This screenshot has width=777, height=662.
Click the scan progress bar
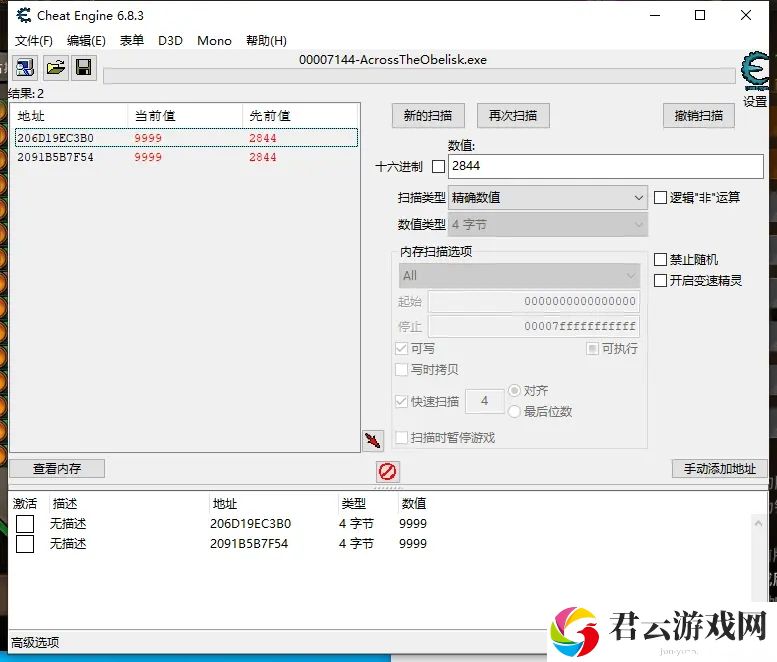419,76
